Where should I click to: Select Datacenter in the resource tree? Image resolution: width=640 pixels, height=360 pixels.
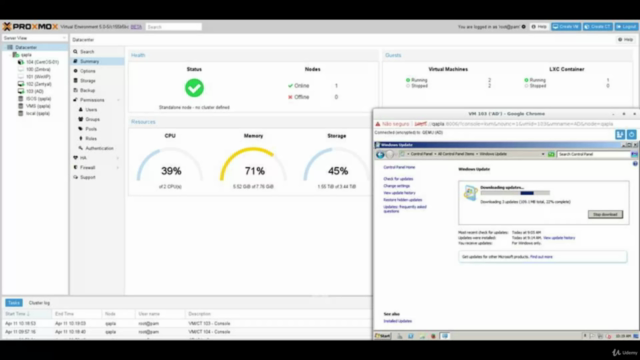click(26, 47)
